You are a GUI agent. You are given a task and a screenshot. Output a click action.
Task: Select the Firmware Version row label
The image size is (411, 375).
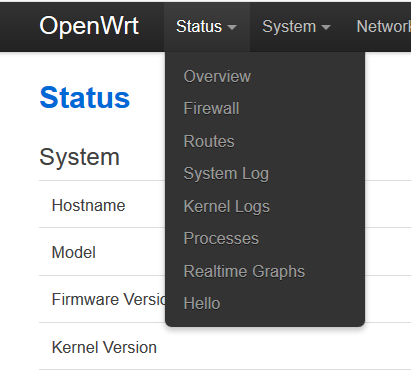point(109,299)
